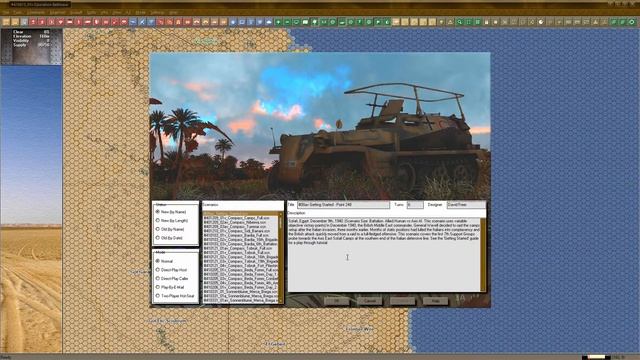Click the scenario Title field
This screenshot has height=360, width=640.
pyautogui.click(x=343, y=204)
